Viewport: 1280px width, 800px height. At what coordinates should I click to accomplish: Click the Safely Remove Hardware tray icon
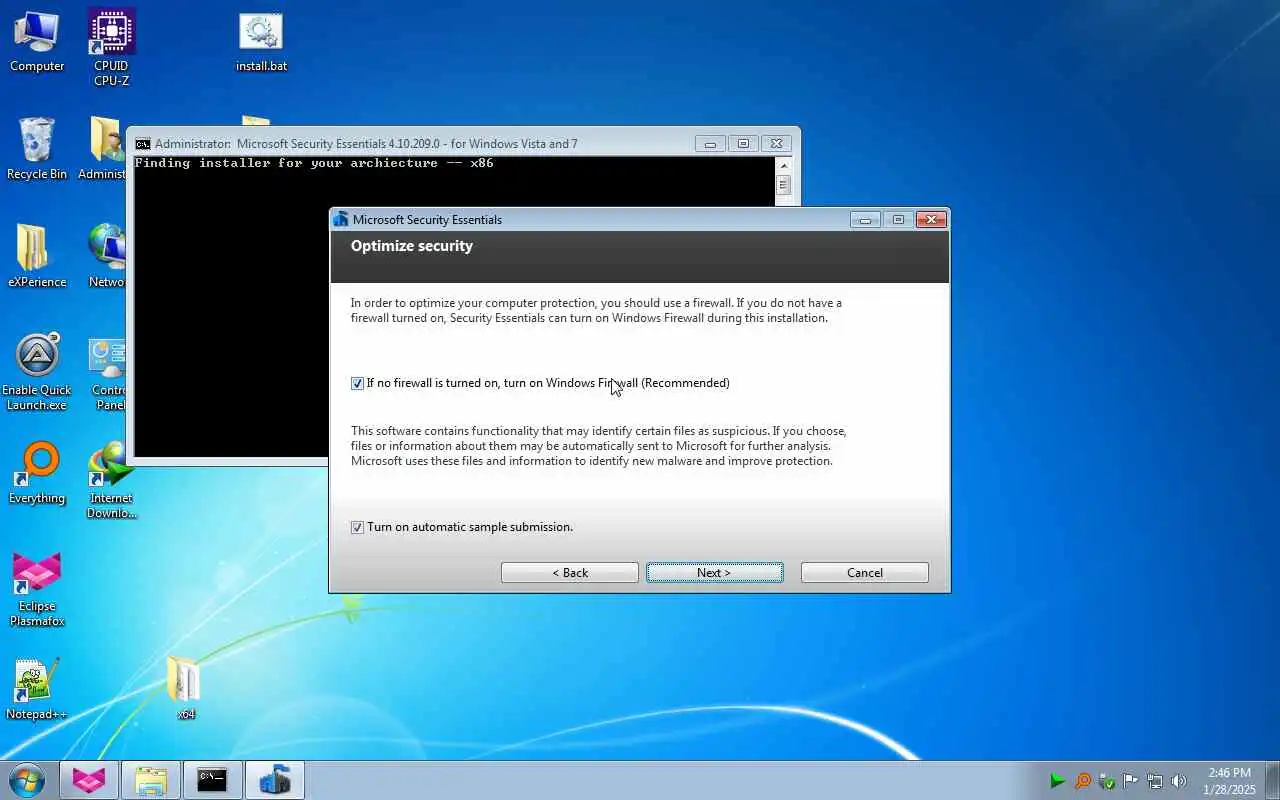pyautogui.click(x=1107, y=781)
